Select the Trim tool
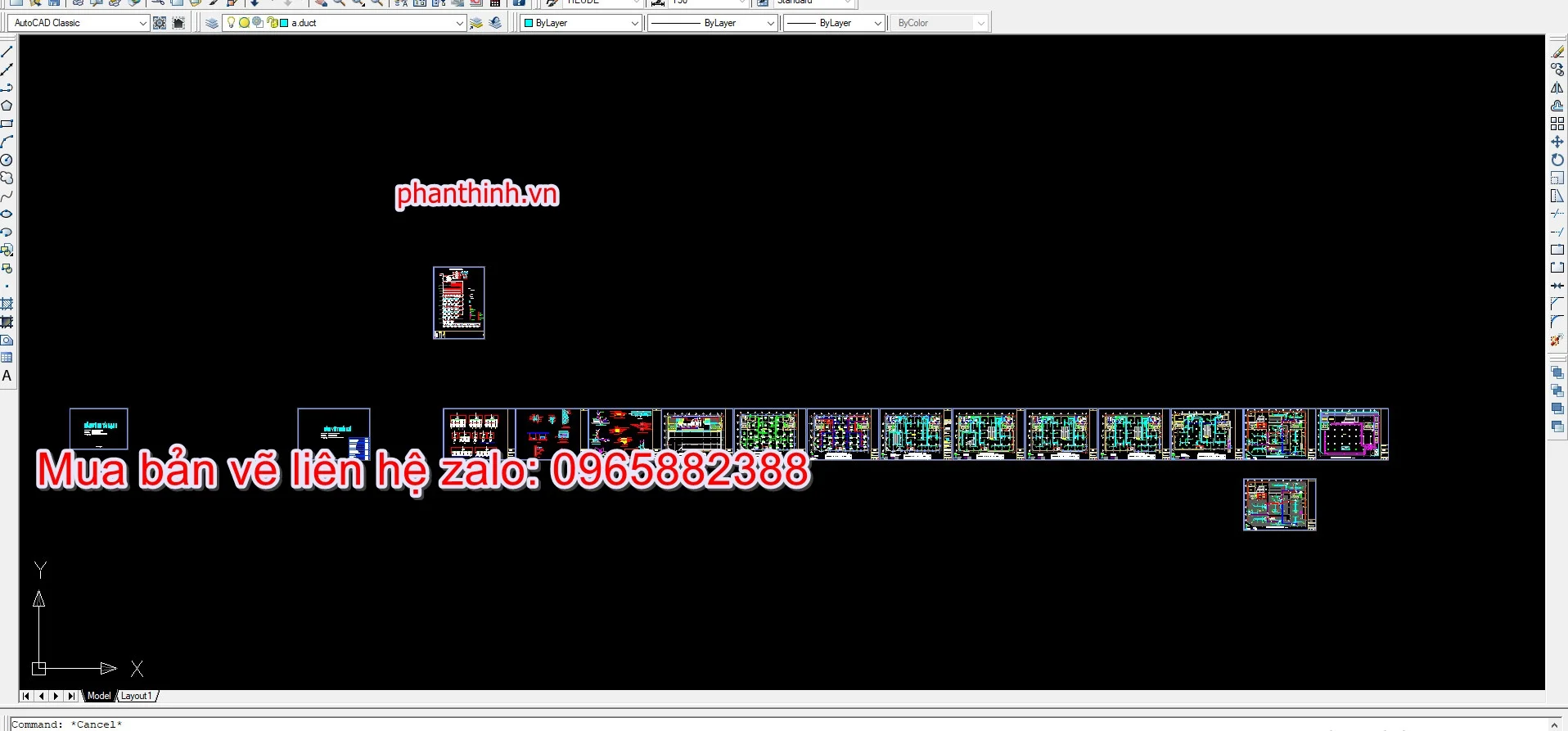Image resolution: width=1568 pixels, height=731 pixels. (1557, 214)
